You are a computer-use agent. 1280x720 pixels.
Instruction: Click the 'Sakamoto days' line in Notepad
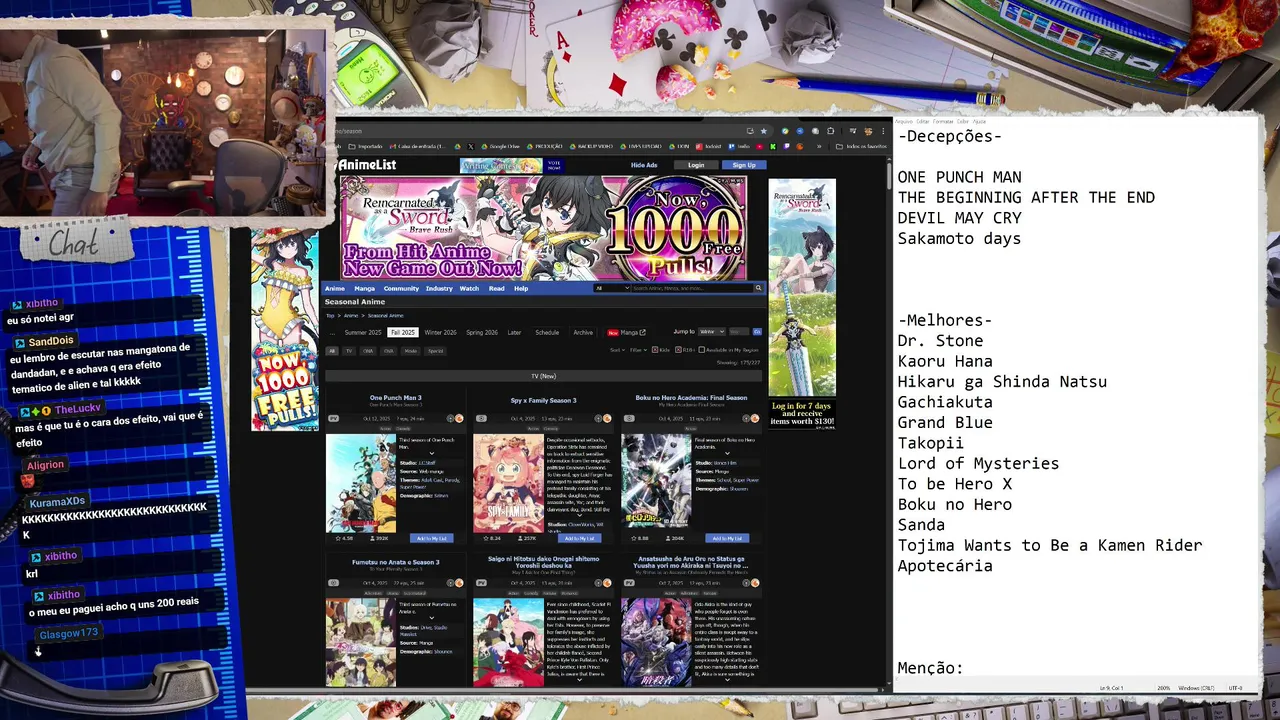pos(959,239)
